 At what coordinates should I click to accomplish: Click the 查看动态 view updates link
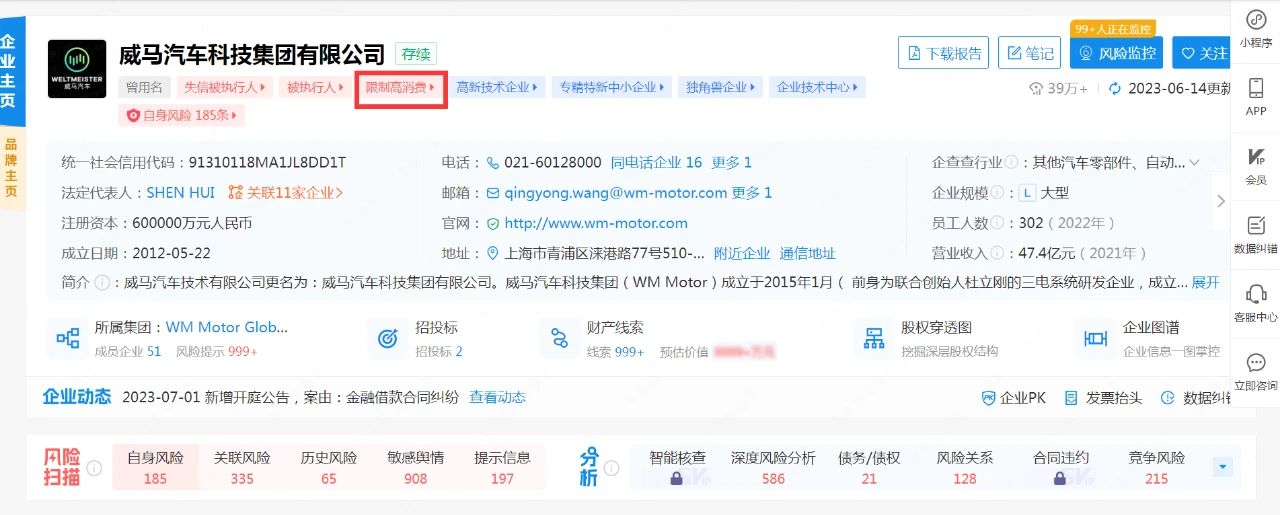497,397
